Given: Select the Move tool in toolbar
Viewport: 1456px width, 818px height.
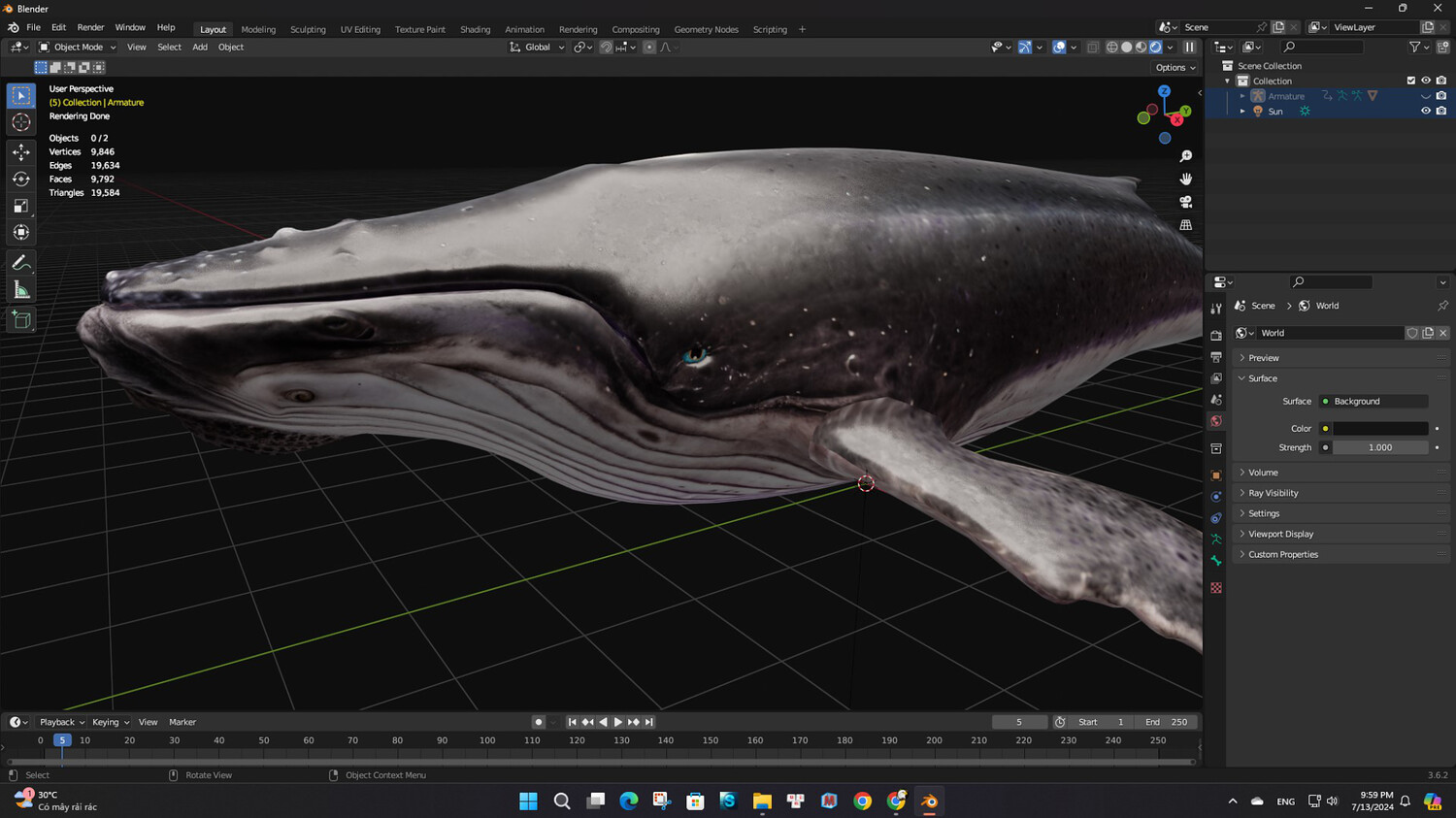Looking at the screenshot, I should click(x=21, y=152).
